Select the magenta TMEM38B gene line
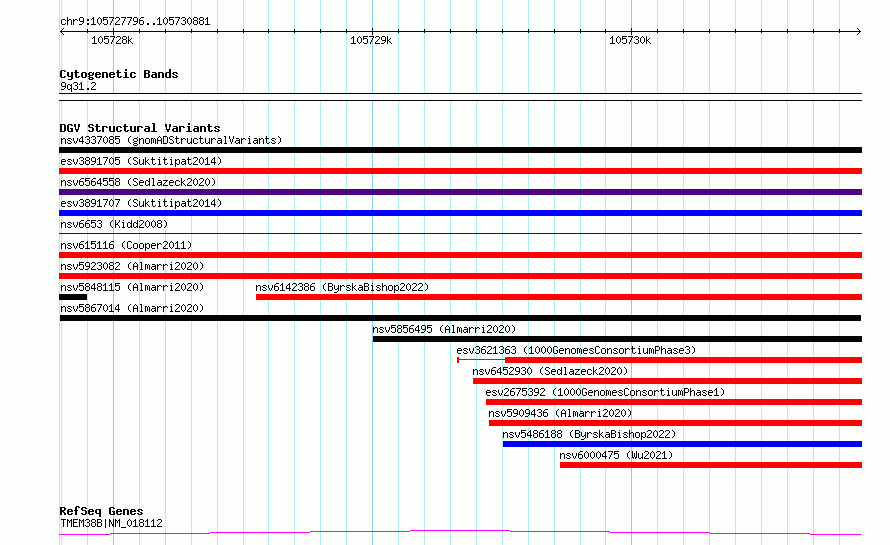This screenshot has height=545, width=890. click(460, 533)
